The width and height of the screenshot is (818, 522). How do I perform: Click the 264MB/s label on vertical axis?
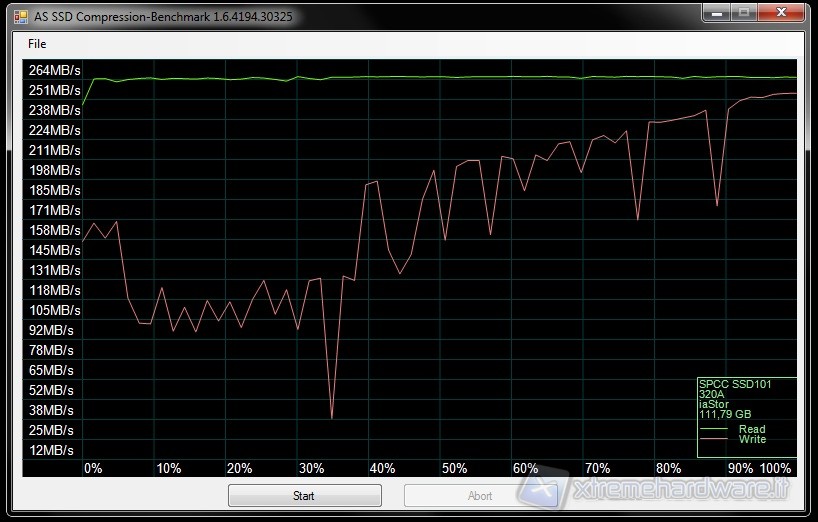point(55,70)
